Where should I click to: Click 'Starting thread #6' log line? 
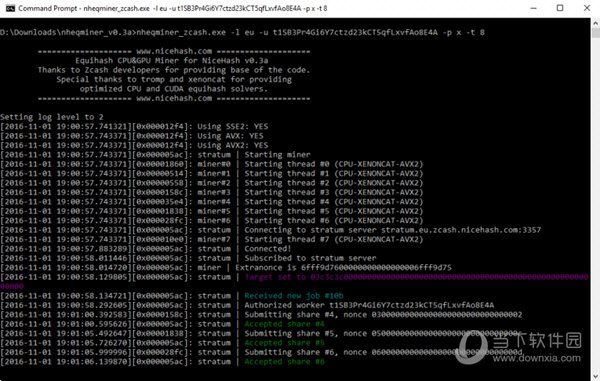click(x=212, y=220)
